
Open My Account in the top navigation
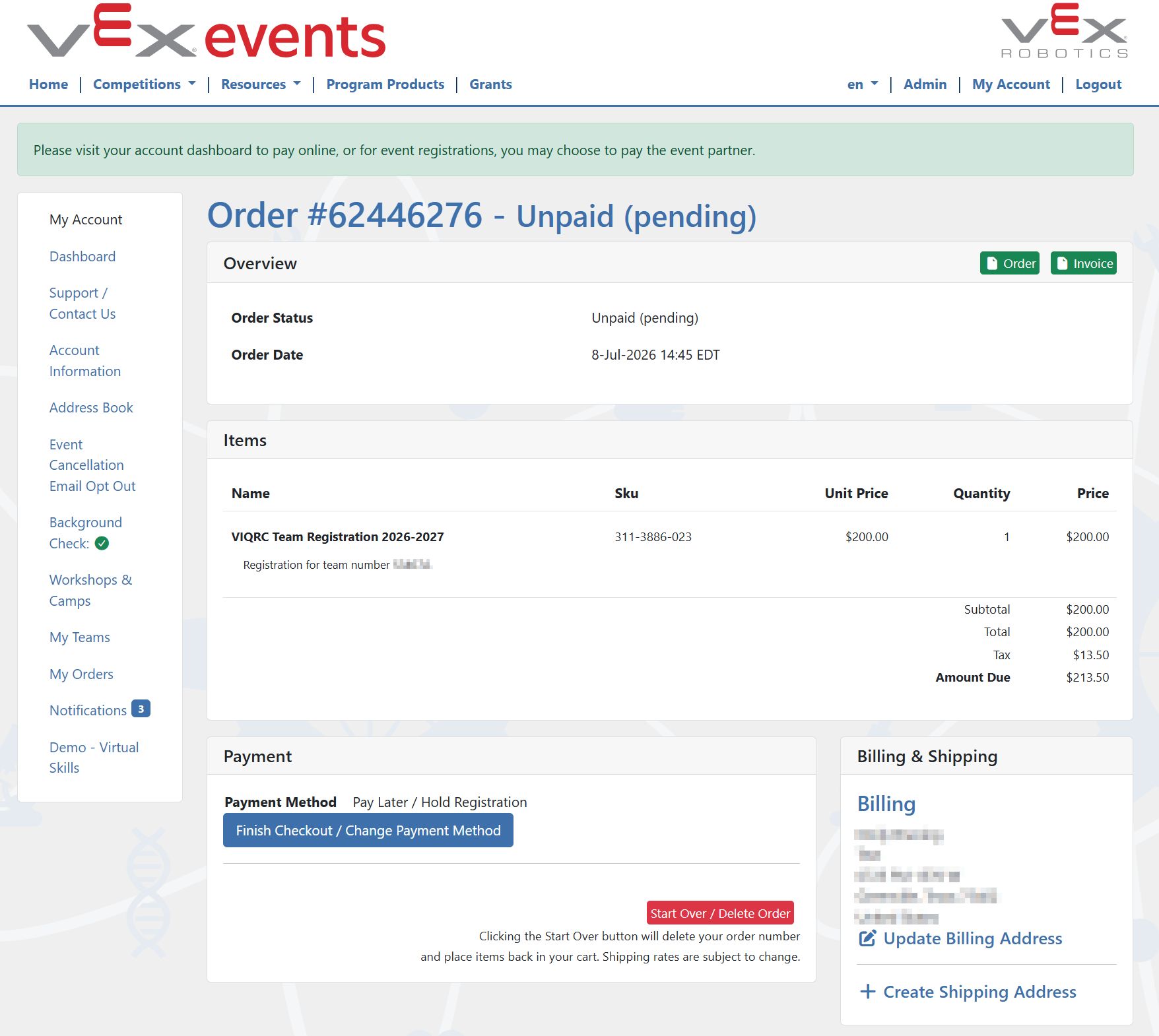[1011, 84]
